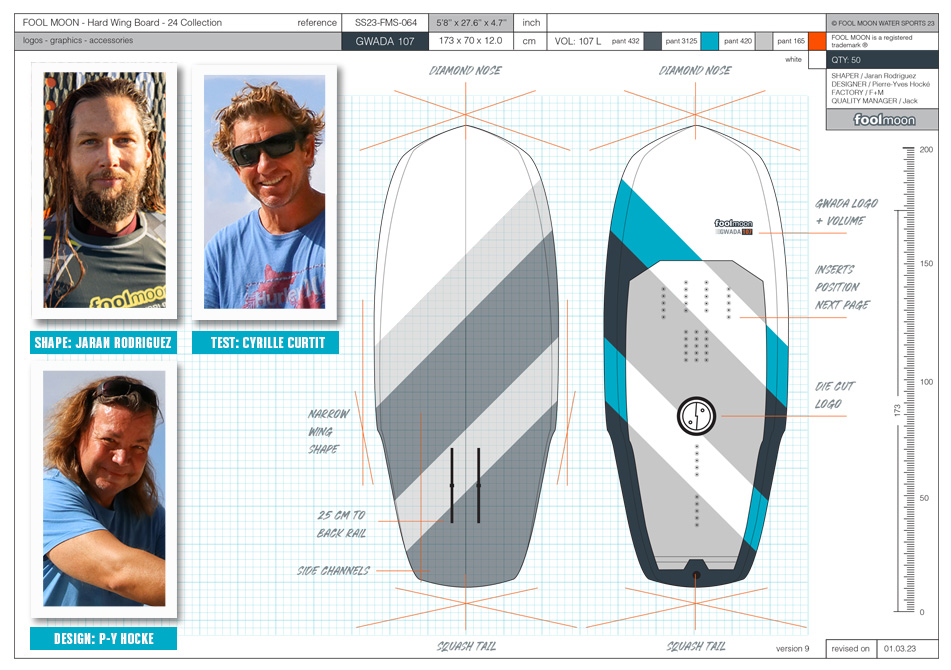Click the 200 mark on the ruler

tap(926, 149)
